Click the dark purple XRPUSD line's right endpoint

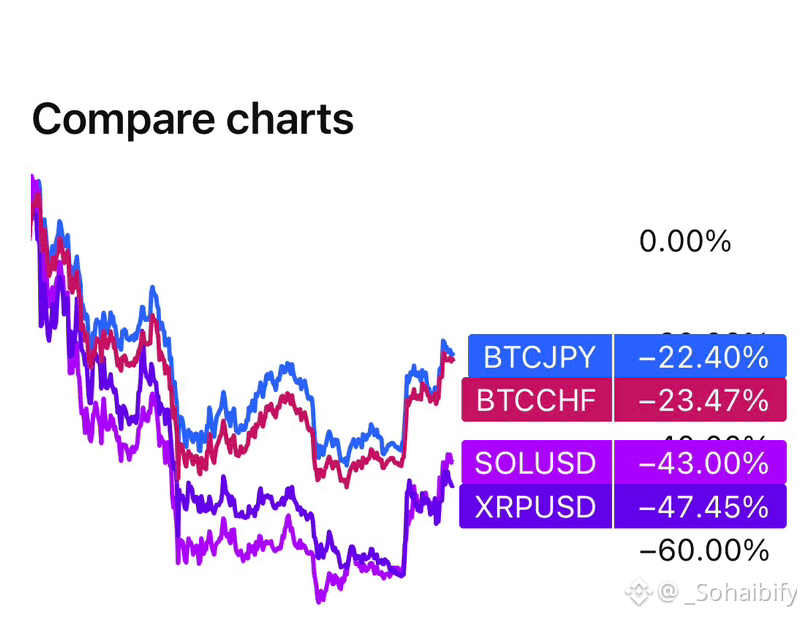[452, 485]
